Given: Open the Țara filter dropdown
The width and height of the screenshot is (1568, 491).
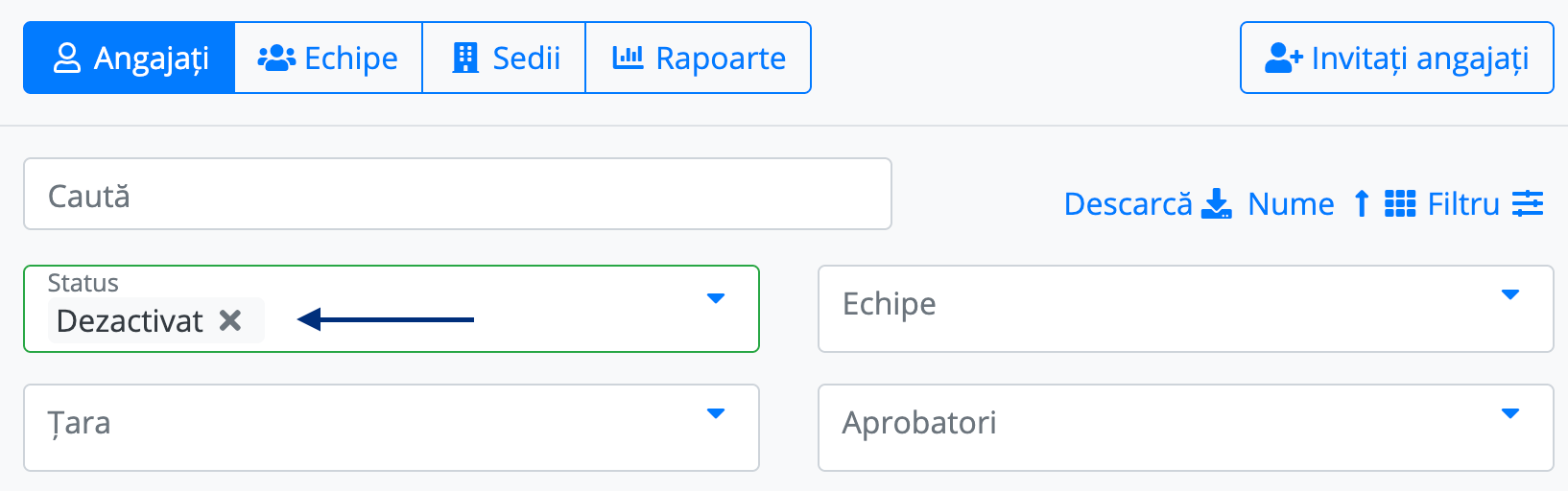Looking at the screenshot, I should click(392, 428).
